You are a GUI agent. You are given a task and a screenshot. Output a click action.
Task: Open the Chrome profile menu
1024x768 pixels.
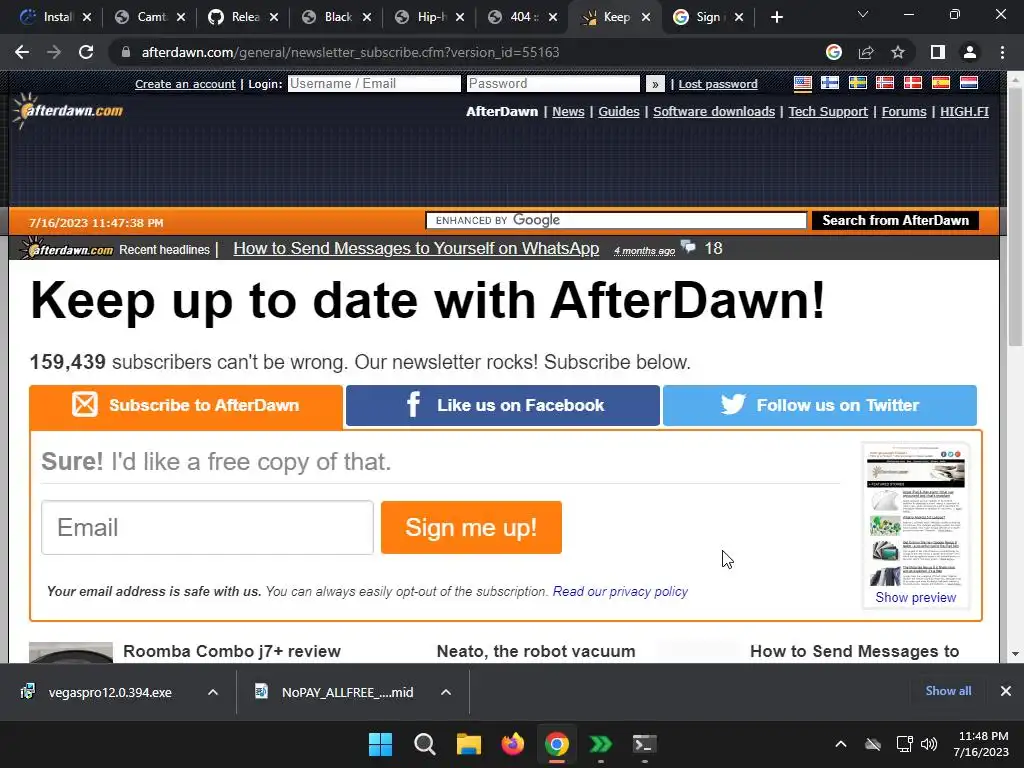point(970,52)
